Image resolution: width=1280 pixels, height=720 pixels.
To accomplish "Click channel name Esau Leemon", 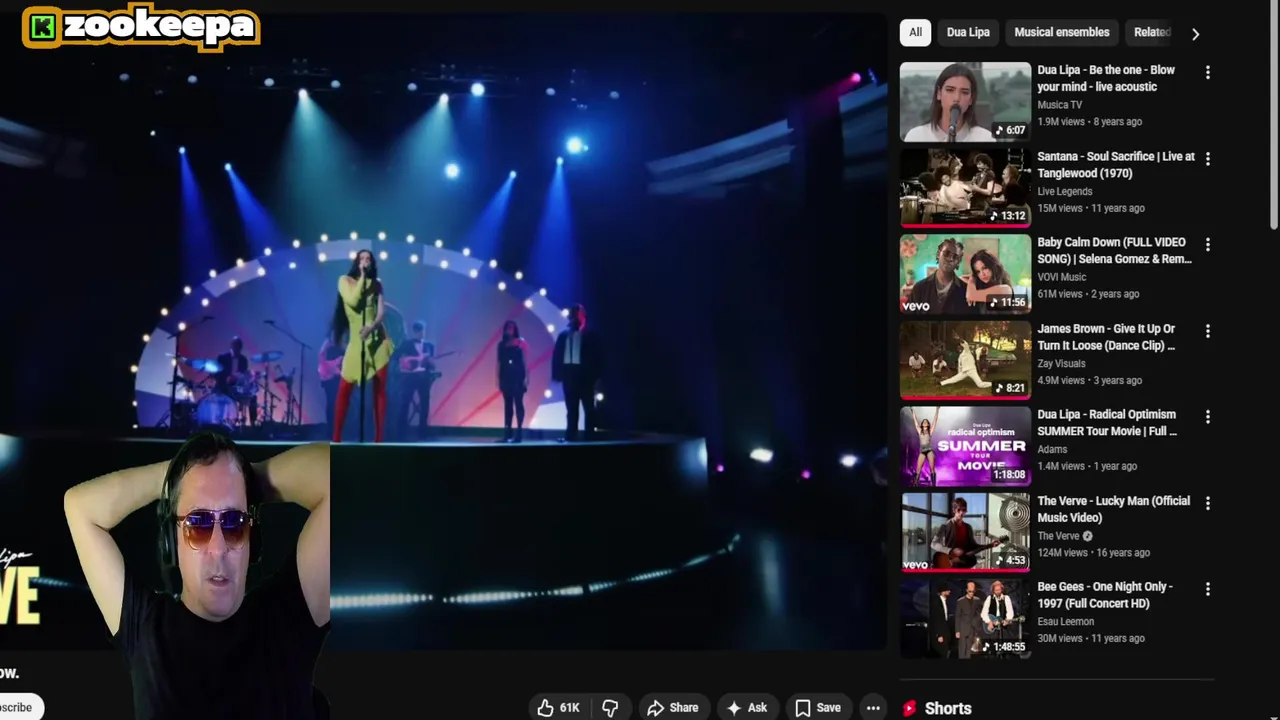I will click(1065, 622).
